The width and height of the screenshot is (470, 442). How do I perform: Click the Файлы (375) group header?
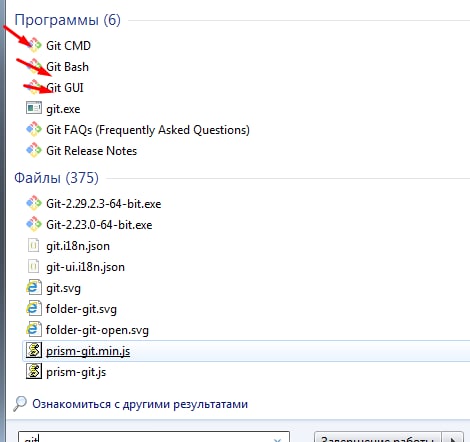click(56, 178)
